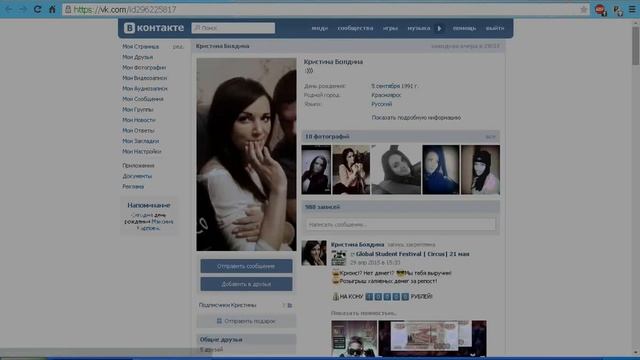Open музыка in the header menu
The height and width of the screenshot is (360, 640).
[x=418, y=28]
